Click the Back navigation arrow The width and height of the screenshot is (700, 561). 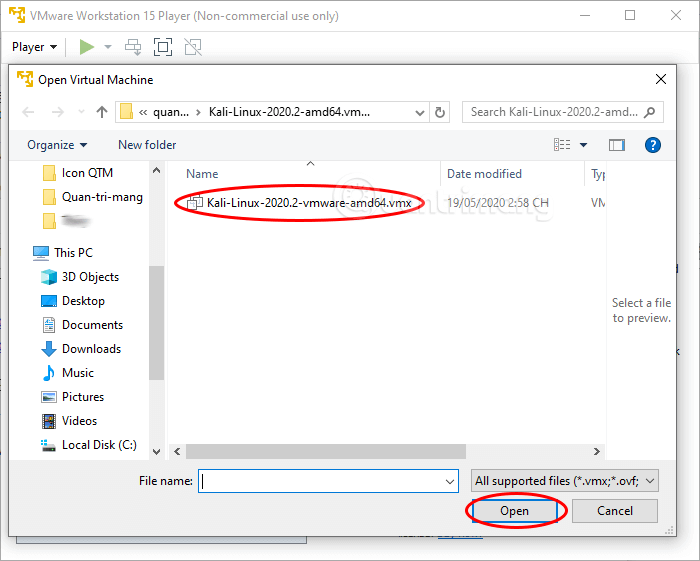[x=28, y=112]
